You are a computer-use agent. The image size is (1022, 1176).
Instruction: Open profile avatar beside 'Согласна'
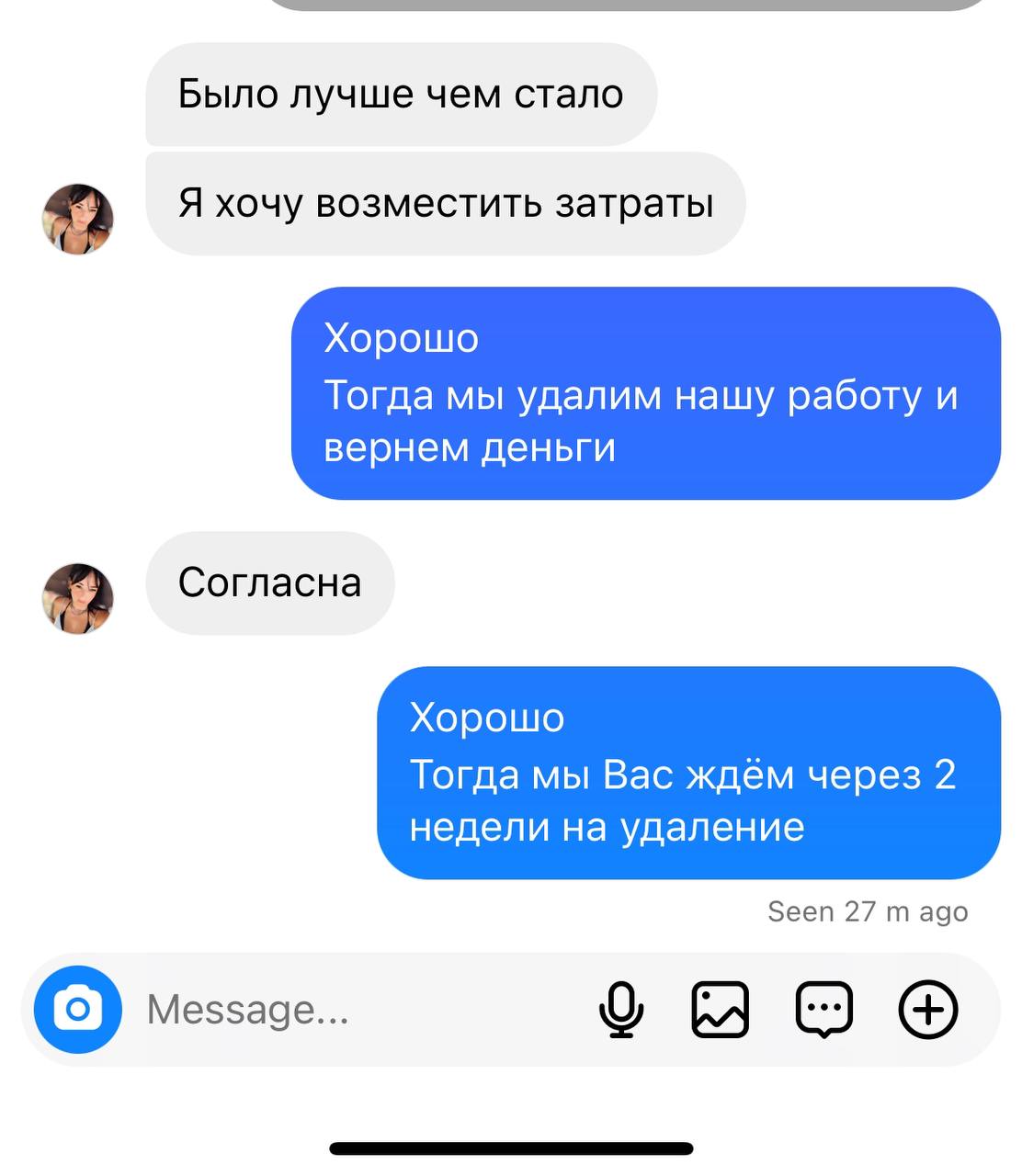tap(78, 598)
